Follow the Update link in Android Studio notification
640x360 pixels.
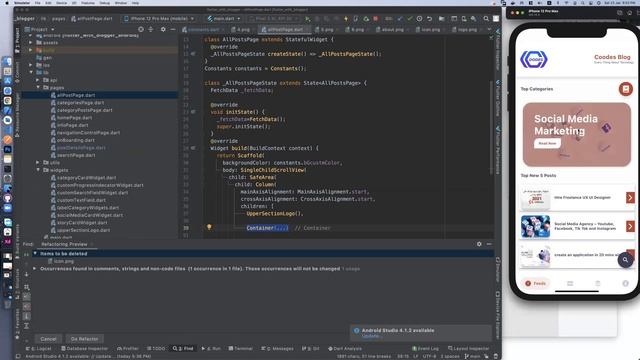[371, 336]
